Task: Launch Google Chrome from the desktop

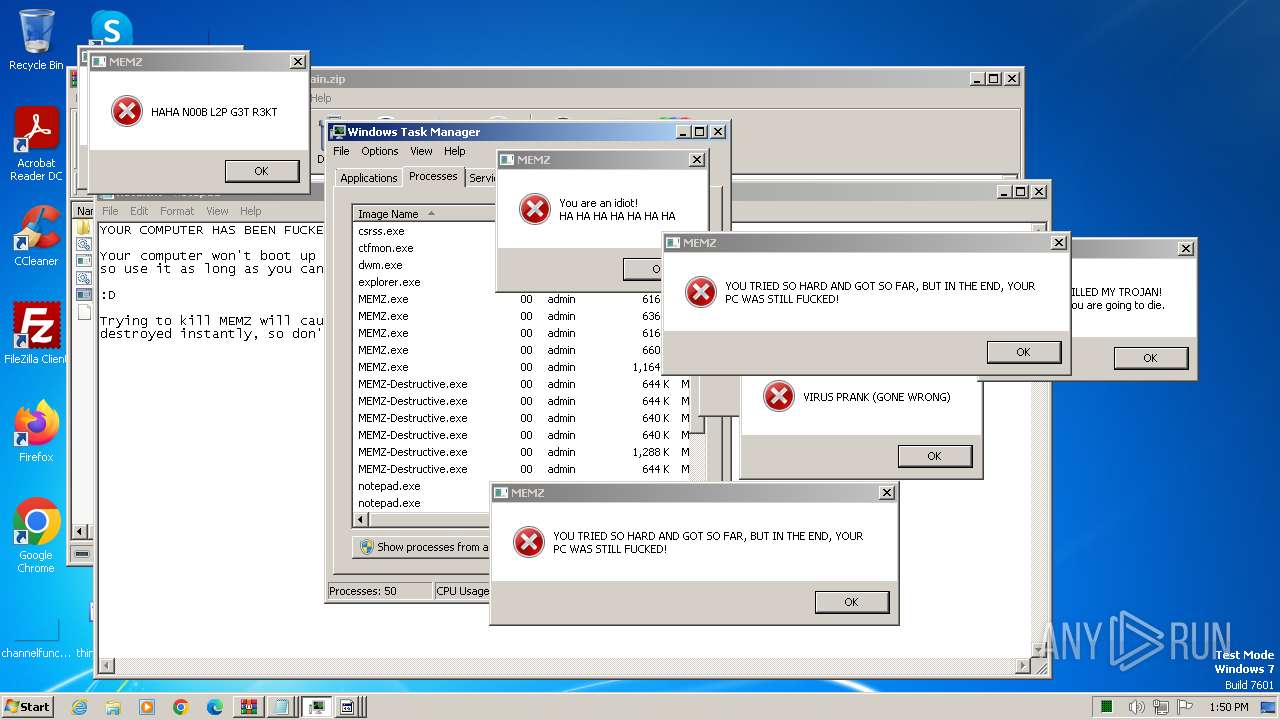Action: (x=36, y=536)
